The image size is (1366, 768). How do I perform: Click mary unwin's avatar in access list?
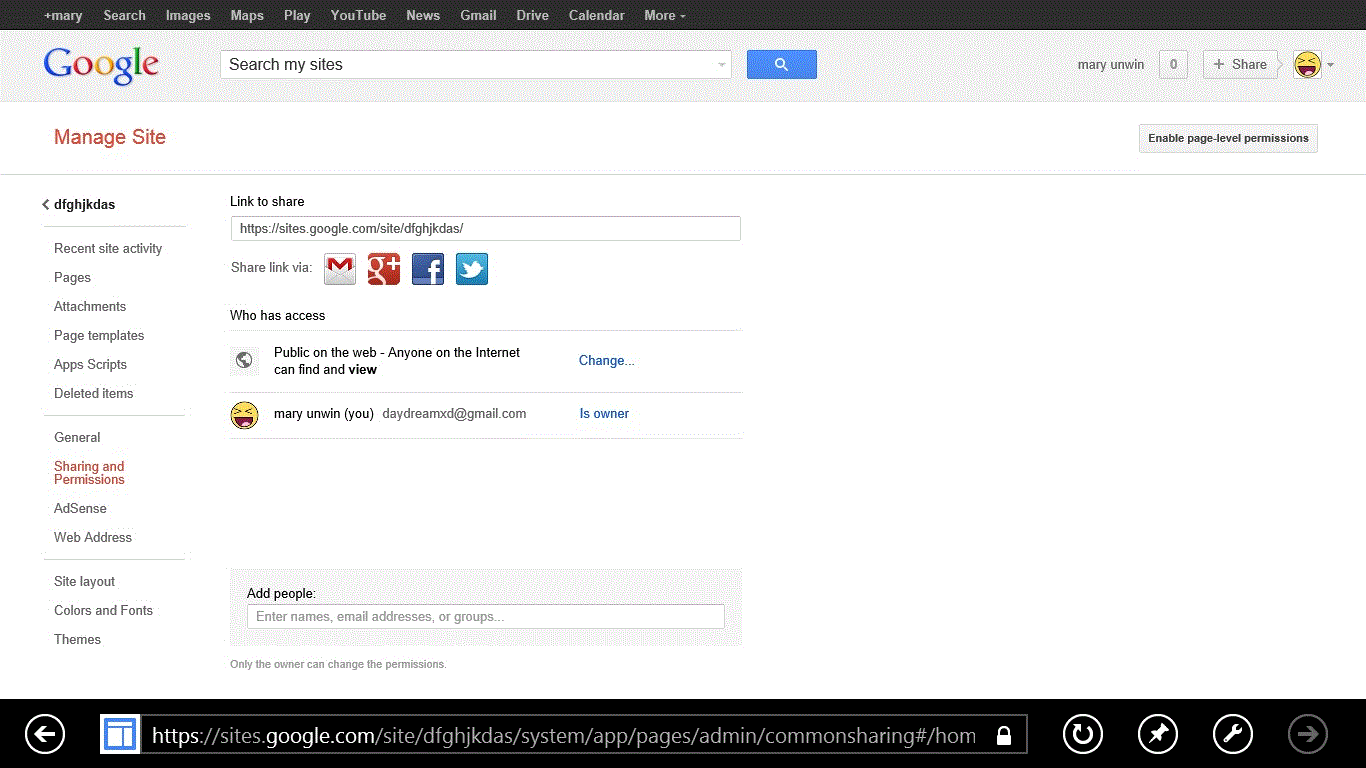[x=244, y=414]
